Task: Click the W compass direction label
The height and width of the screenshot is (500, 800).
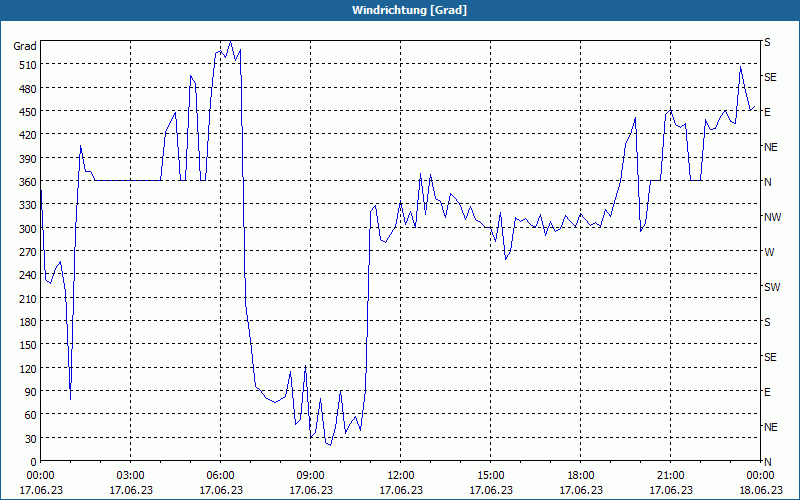Action: point(769,252)
